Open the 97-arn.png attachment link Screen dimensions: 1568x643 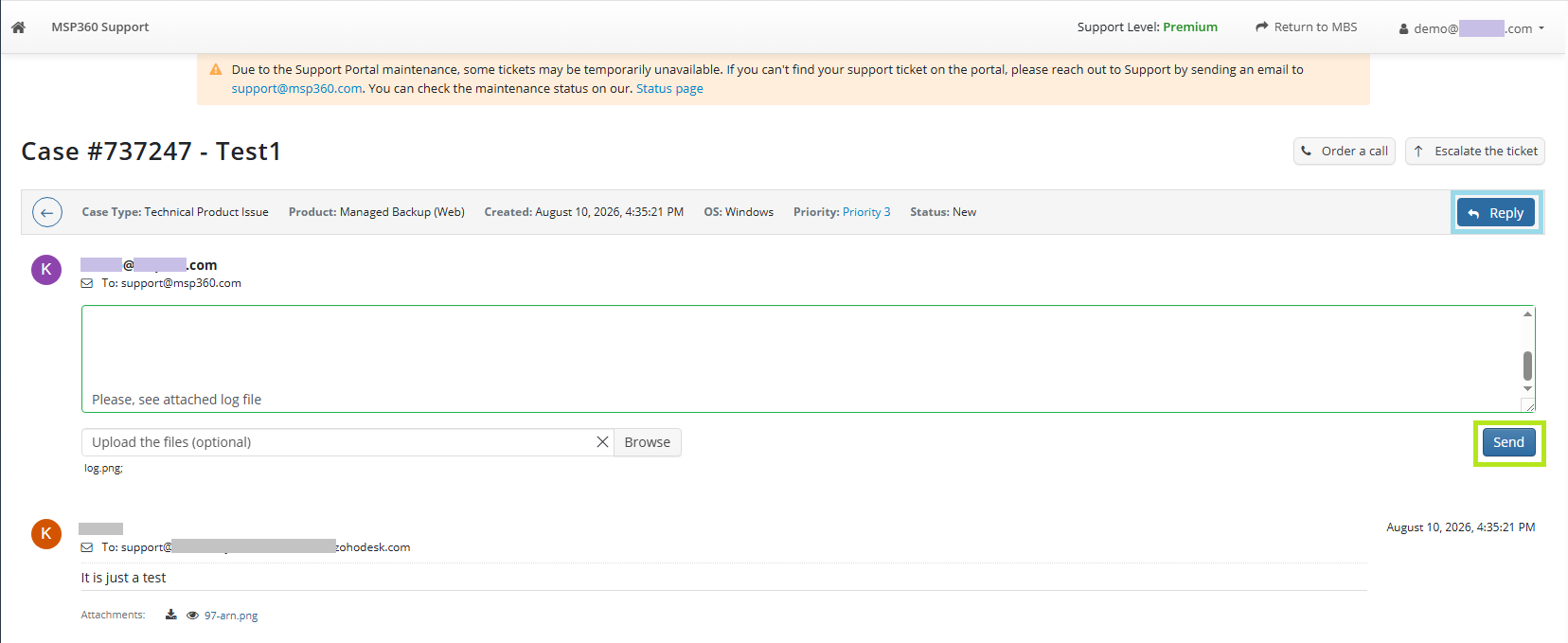tap(231, 616)
